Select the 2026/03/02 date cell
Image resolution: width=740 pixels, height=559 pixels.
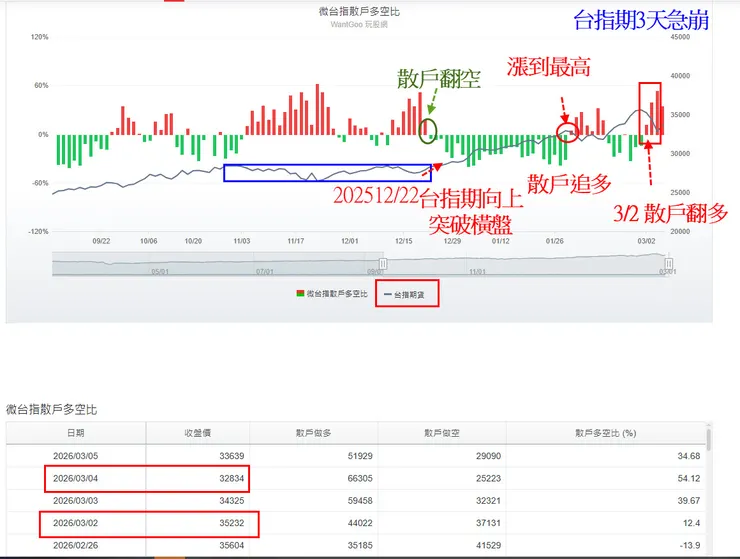[x=76, y=523]
